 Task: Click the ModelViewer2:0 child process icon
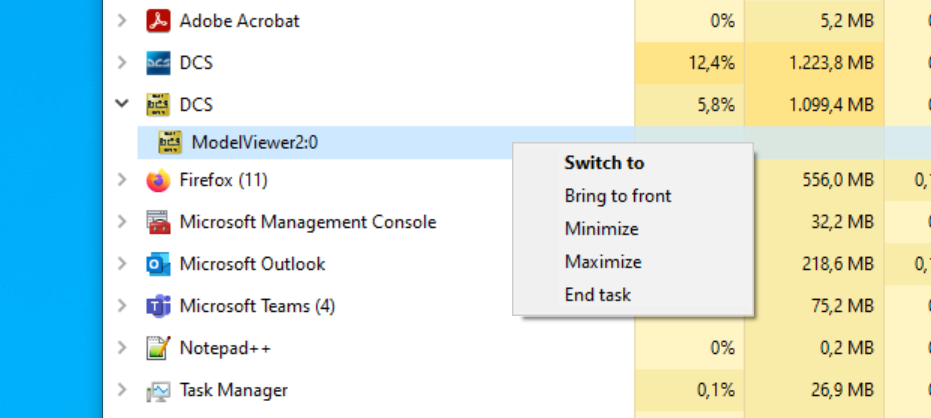[170, 142]
